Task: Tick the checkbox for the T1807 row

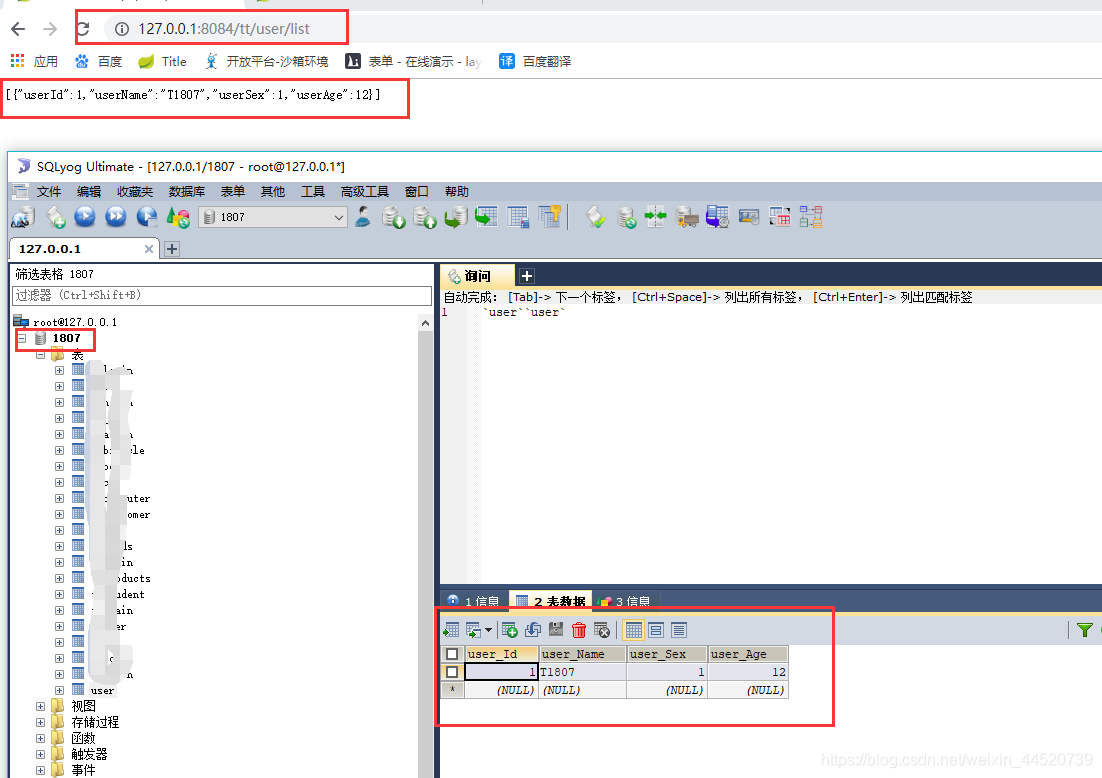Action: [452, 673]
